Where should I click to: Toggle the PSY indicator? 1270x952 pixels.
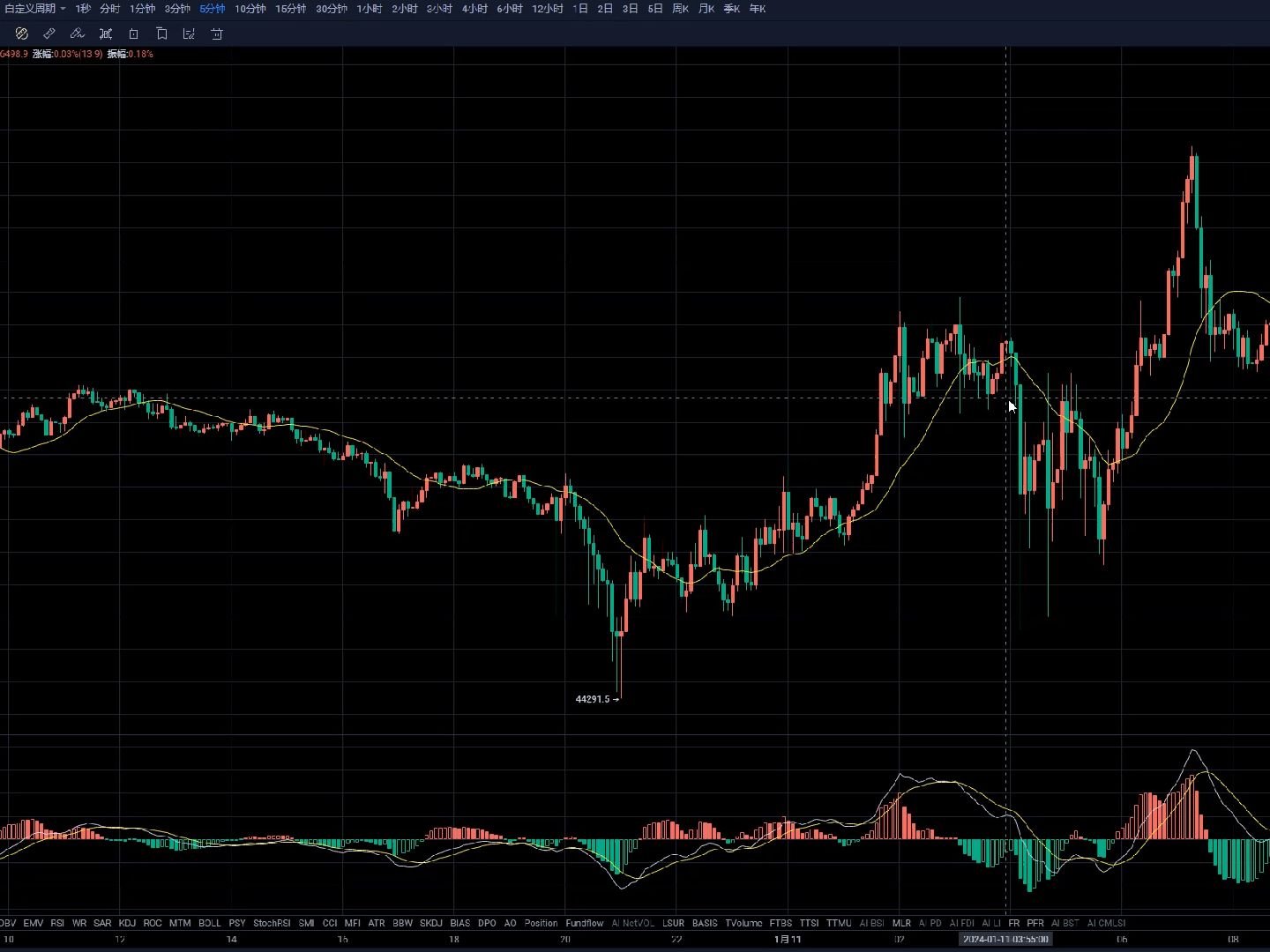coord(237,923)
